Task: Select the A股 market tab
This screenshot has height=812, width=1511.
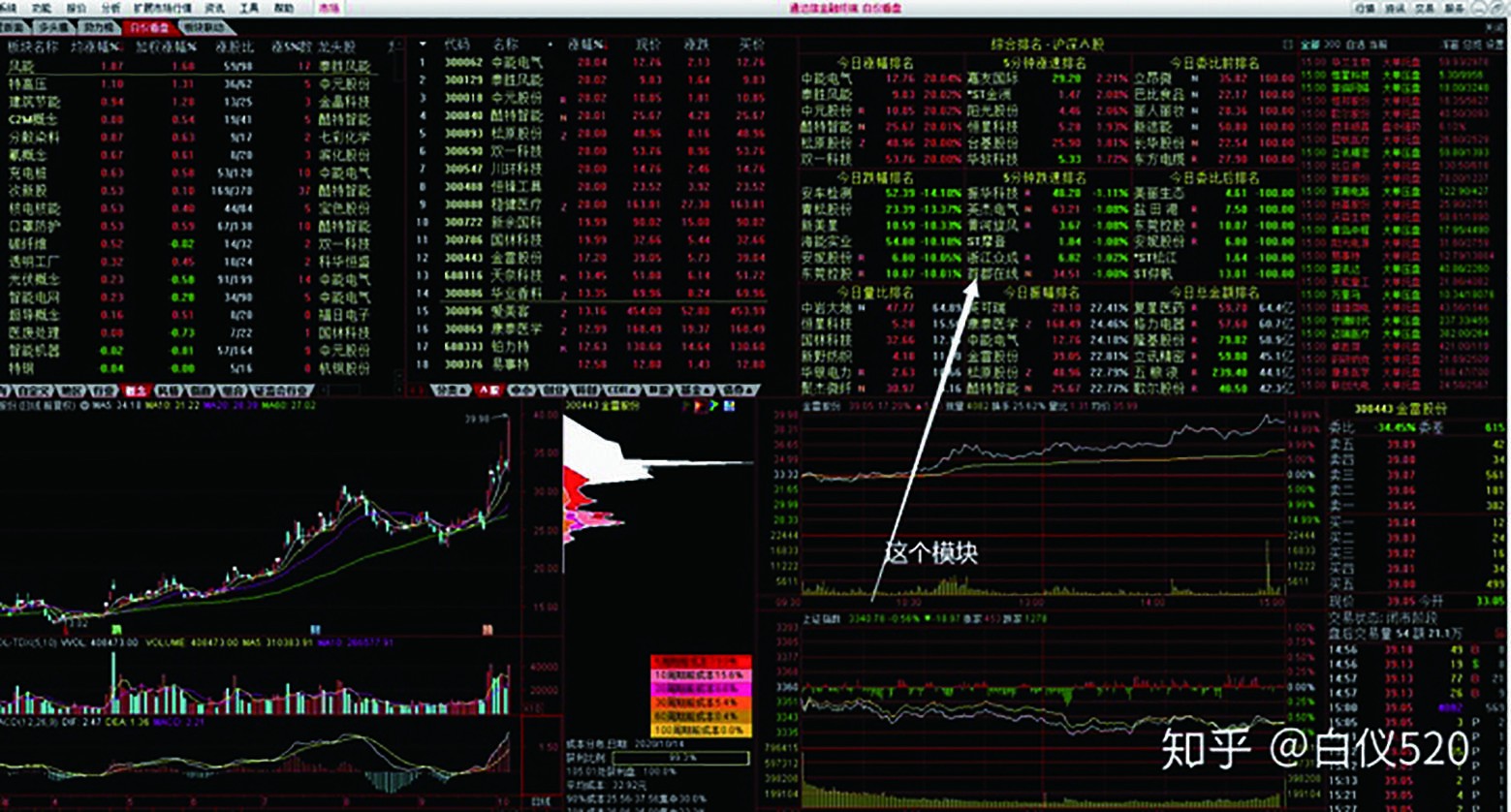Action: point(487,390)
